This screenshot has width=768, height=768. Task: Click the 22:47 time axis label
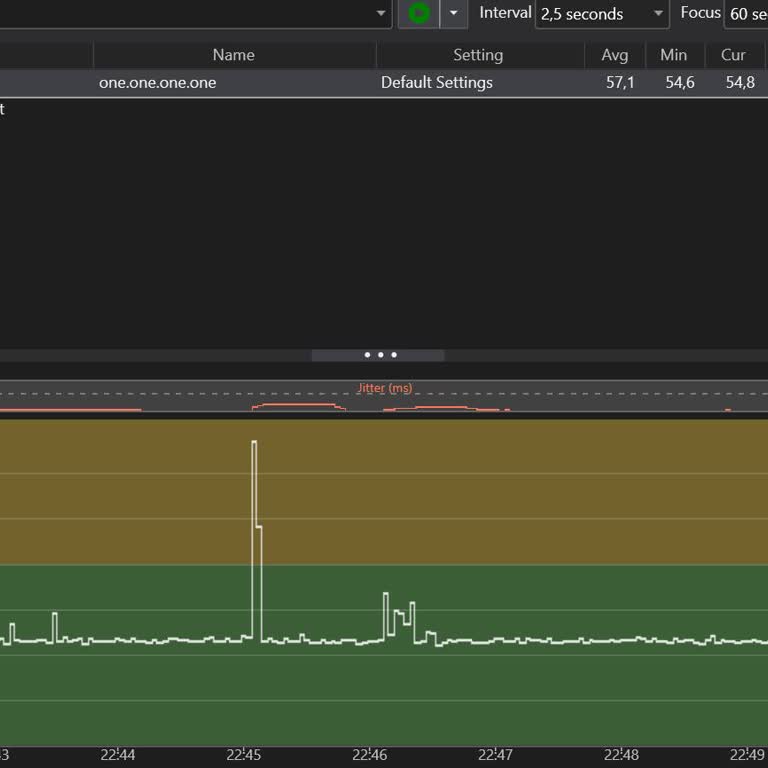click(495, 755)
